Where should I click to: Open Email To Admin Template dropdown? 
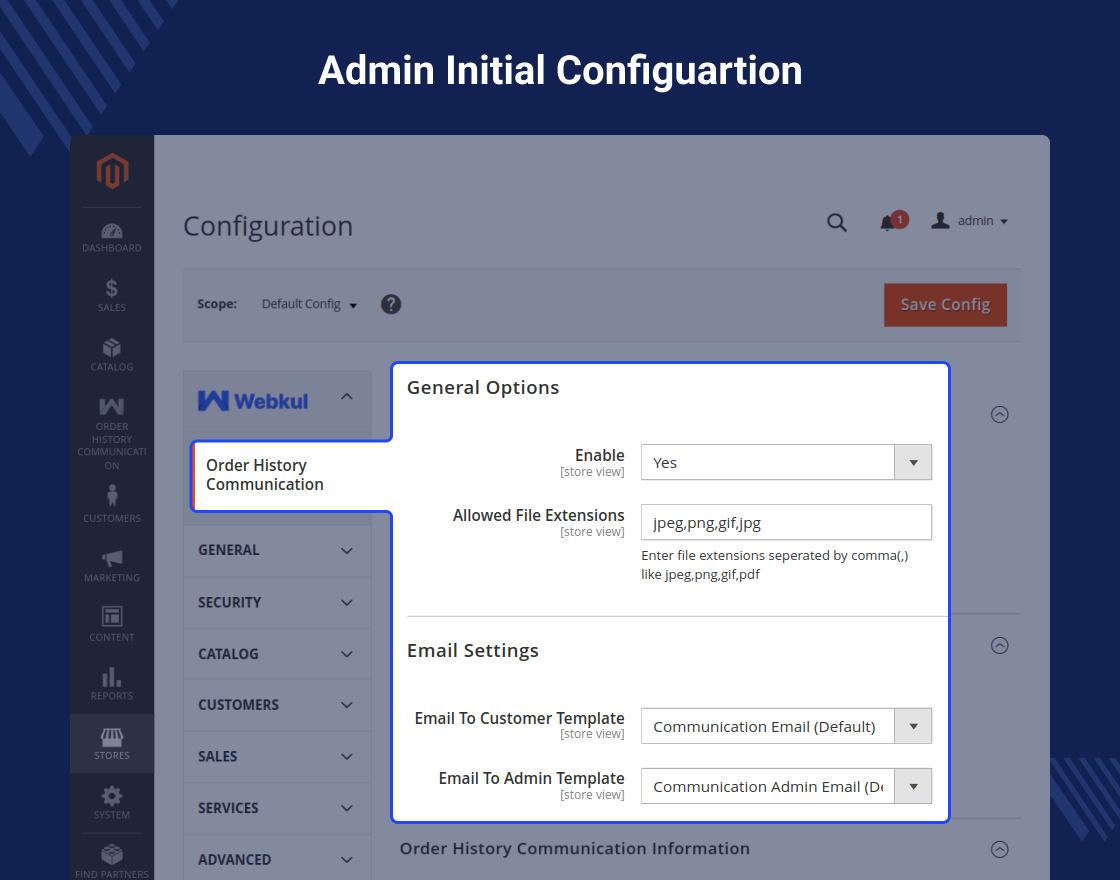(786, 786)
